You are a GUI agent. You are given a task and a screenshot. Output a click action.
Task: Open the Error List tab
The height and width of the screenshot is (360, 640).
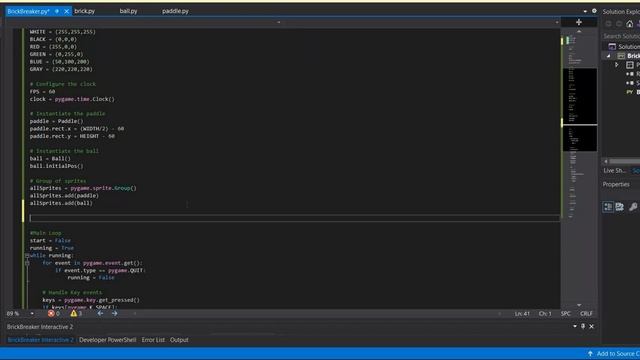click(x=153, y=340)
